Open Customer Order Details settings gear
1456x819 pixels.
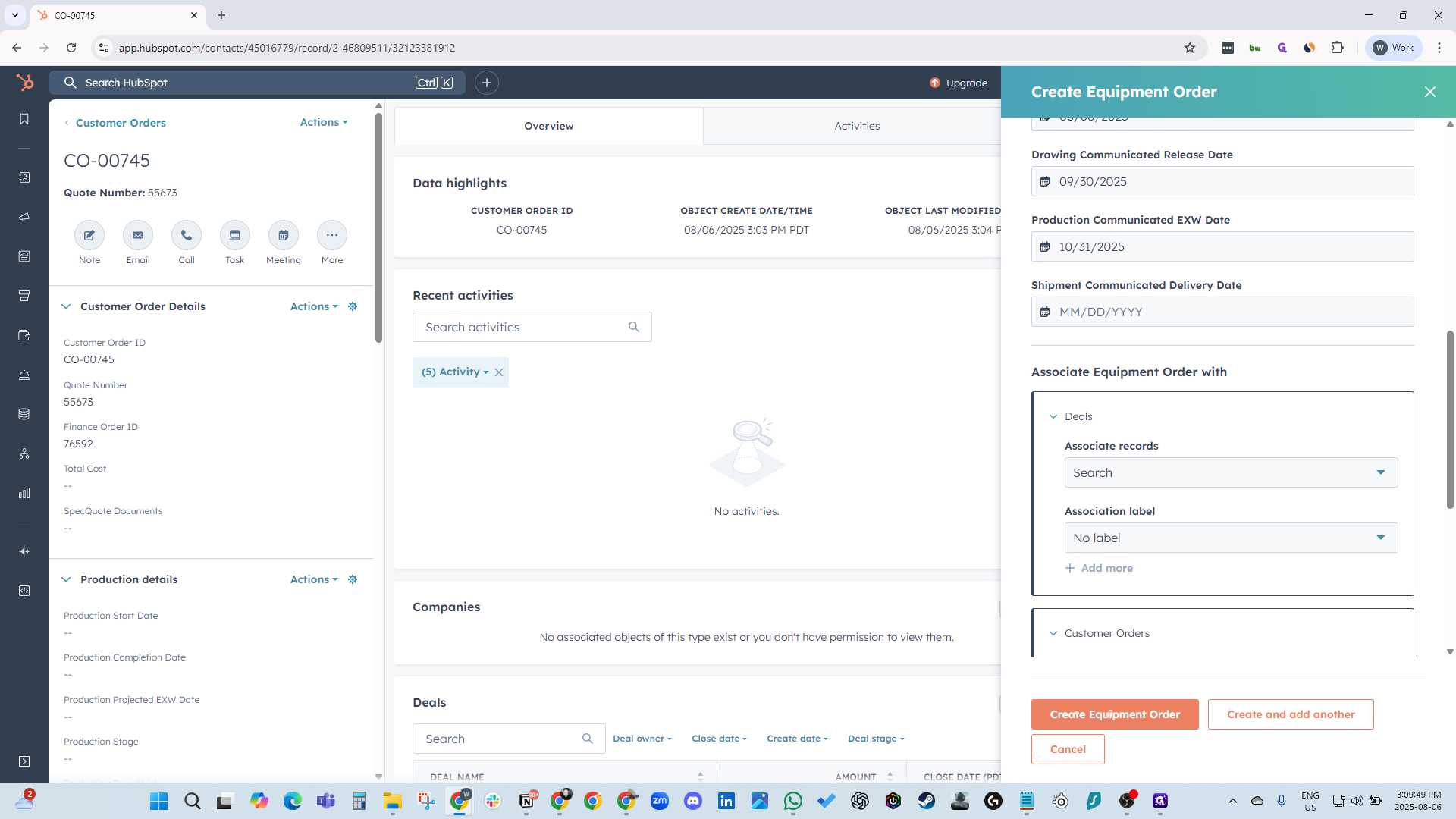click(353, 306)
